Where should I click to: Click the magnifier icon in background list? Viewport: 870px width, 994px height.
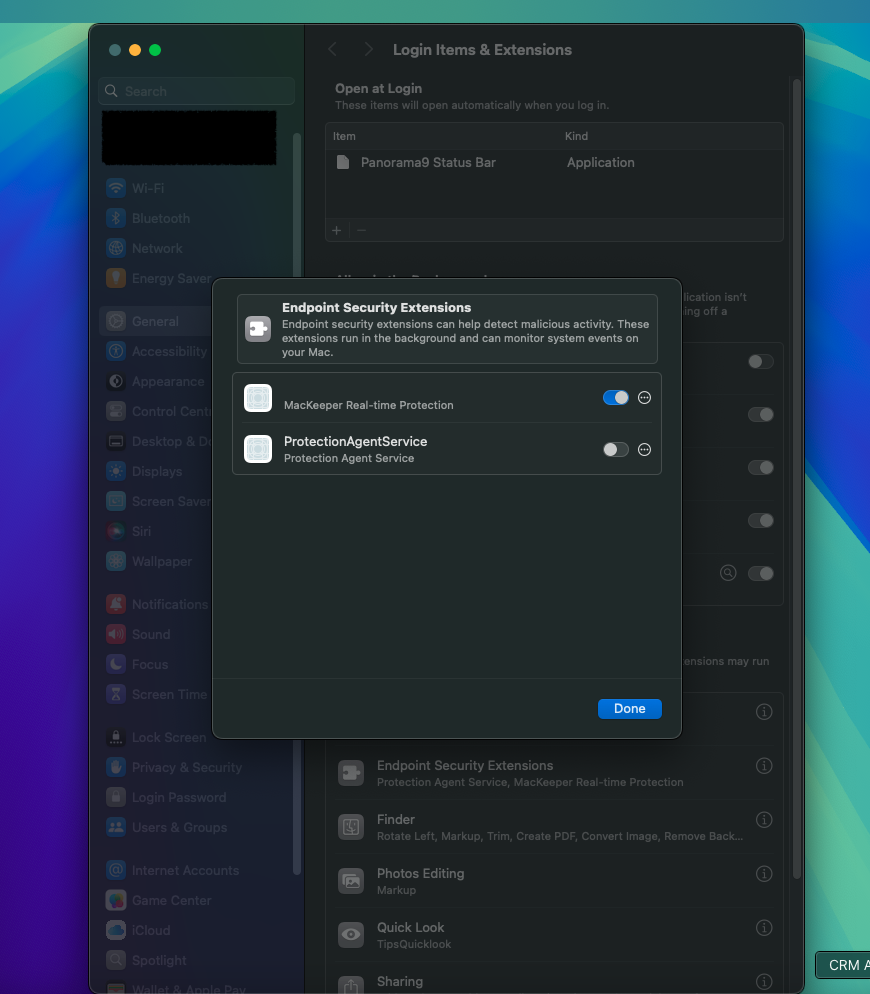728,573
